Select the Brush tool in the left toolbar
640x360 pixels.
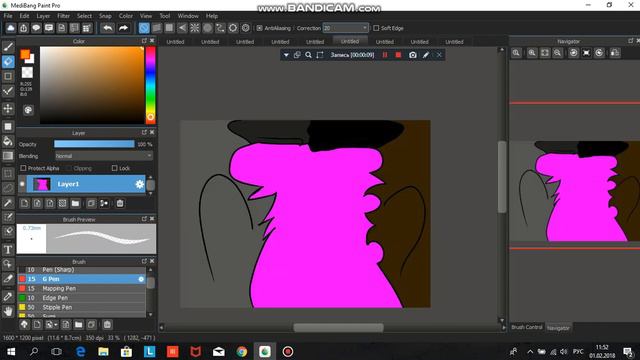click(x=8, y=47)
